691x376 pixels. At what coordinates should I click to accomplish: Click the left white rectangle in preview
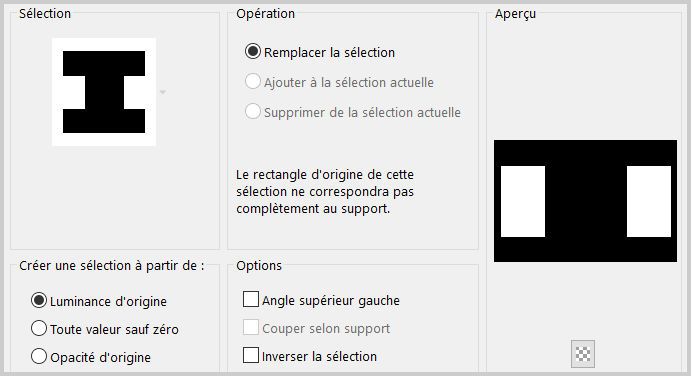coord(523,201)
